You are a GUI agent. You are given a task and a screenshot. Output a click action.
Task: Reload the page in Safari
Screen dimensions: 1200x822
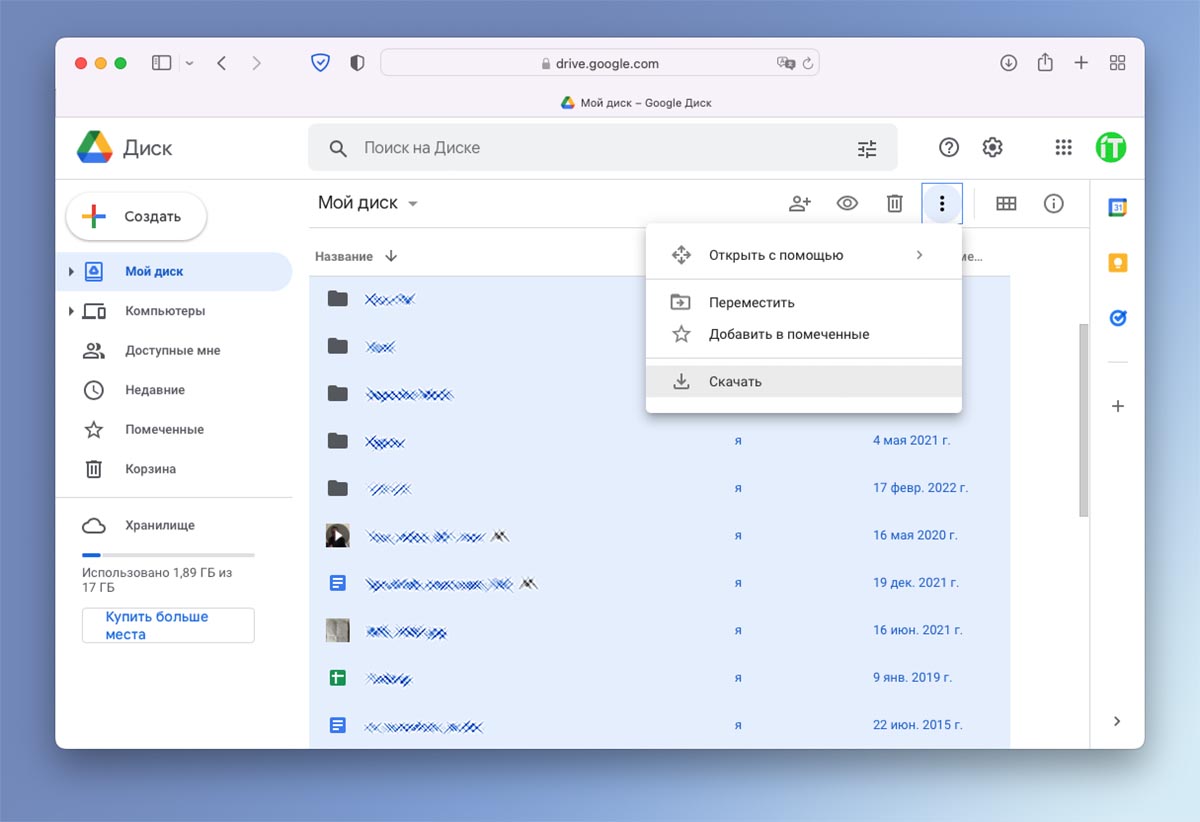(x=808, y=63)
